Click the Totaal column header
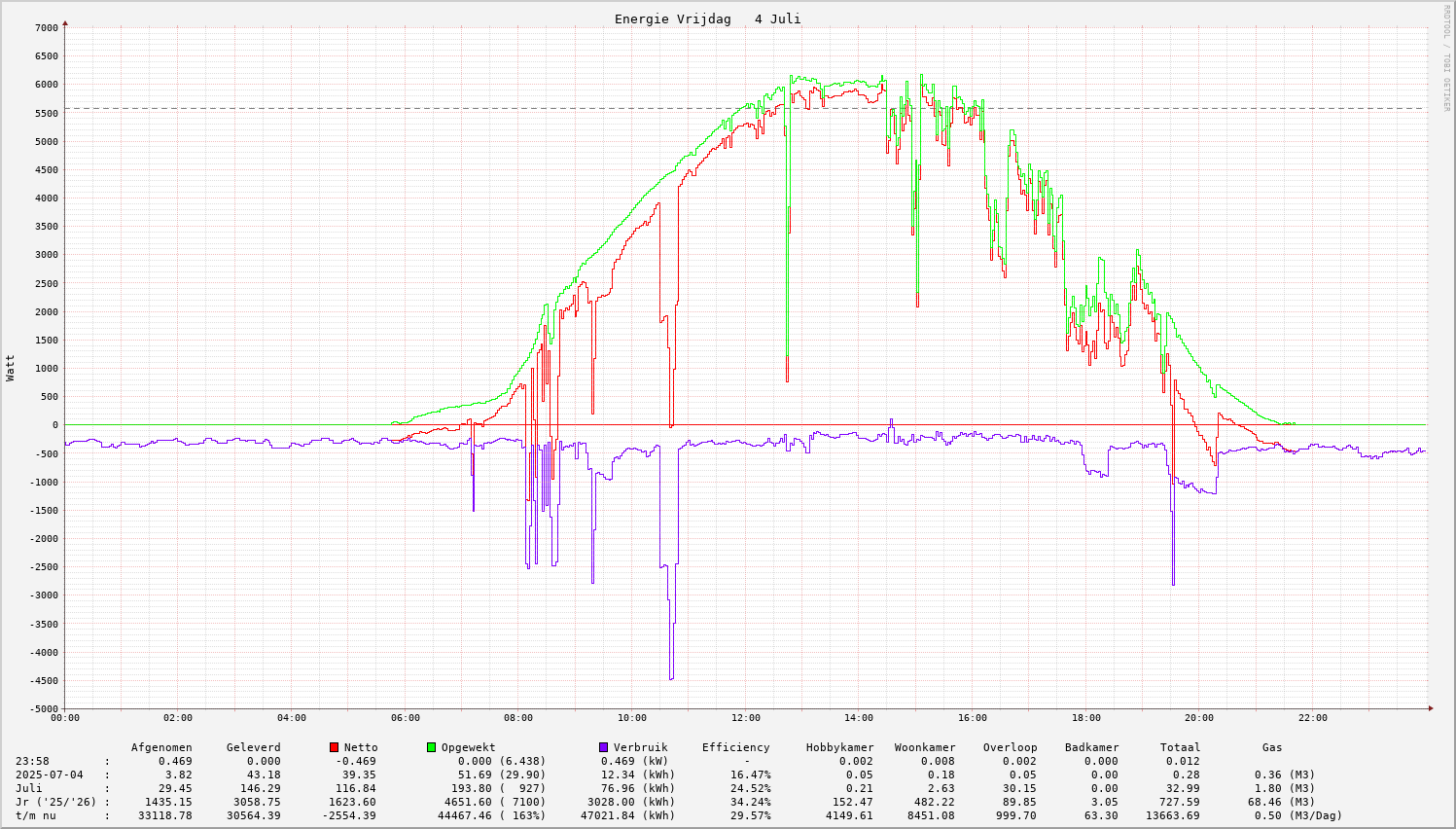 coord(1180,747)
